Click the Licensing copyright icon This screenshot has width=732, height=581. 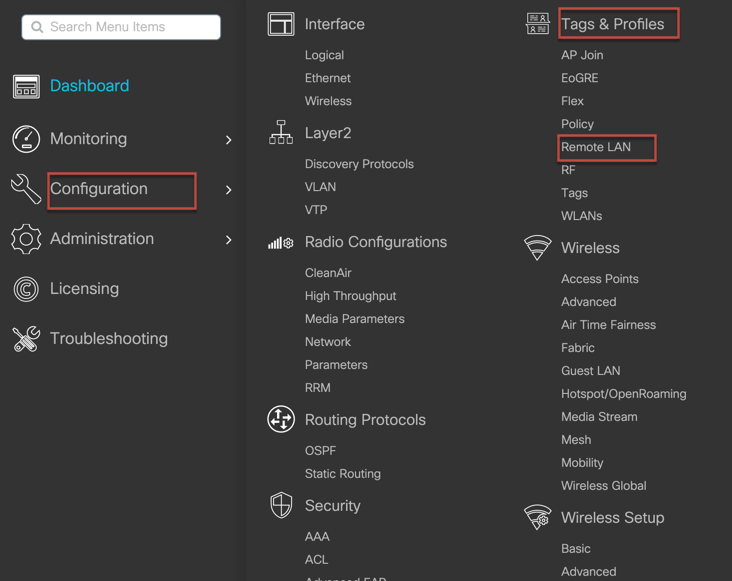[x=26, y=289]
